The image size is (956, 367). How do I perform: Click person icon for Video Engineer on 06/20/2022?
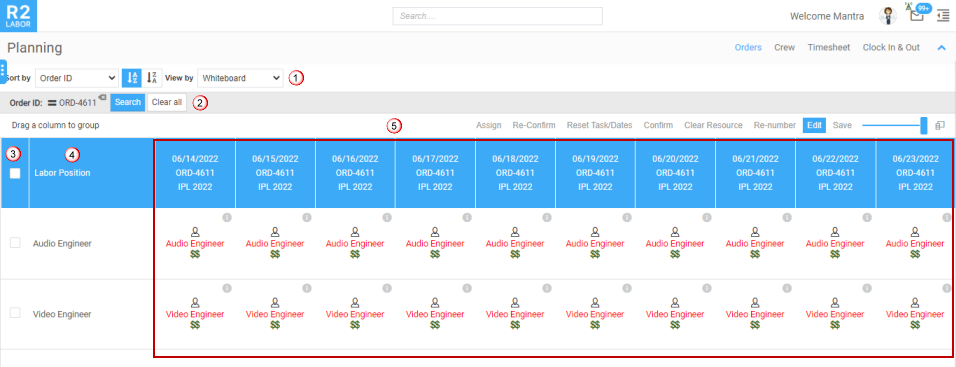pyautogui.click(x=675, y=302)
